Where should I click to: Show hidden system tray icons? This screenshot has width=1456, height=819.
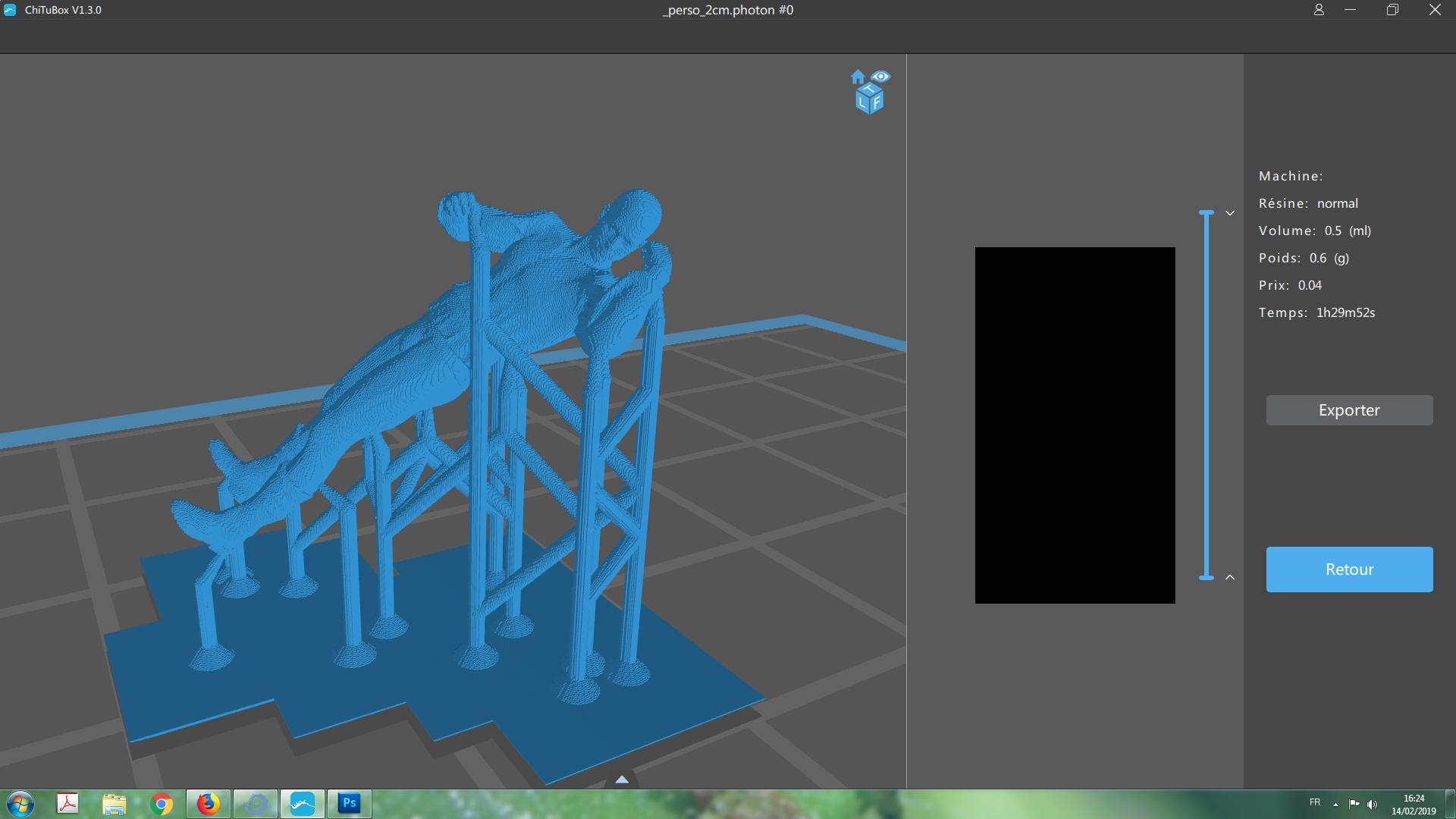pos(1335,804)
